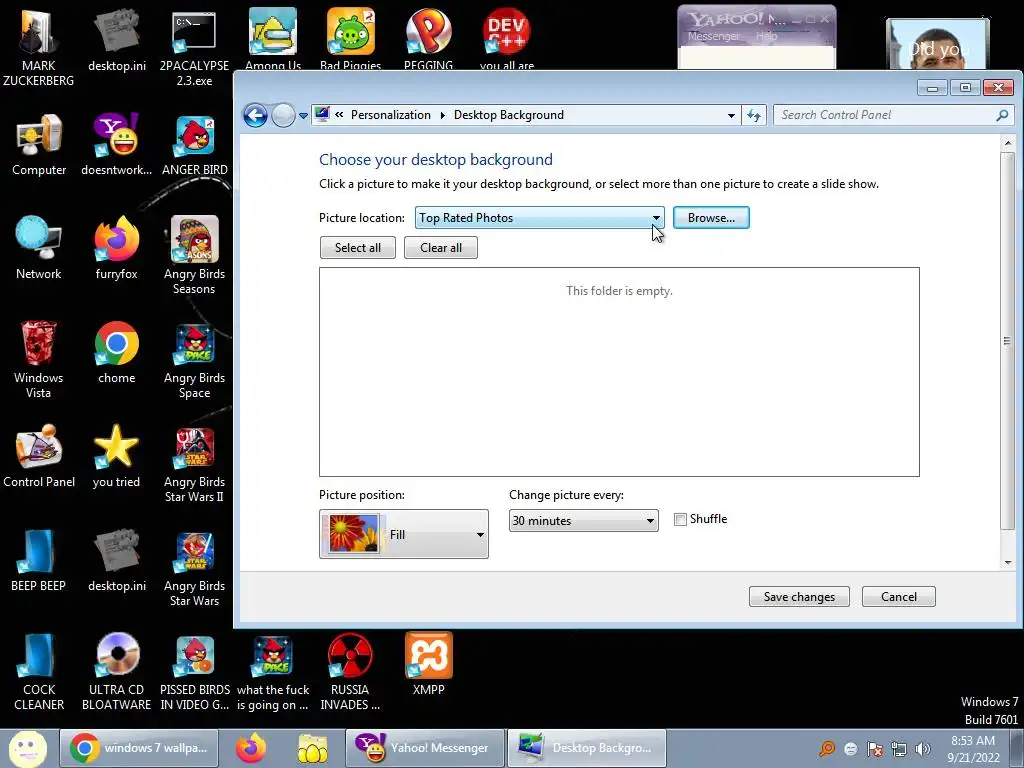Click the network tray icon
This screenshot has height=768, width=1024.
[x=899, y=749]
